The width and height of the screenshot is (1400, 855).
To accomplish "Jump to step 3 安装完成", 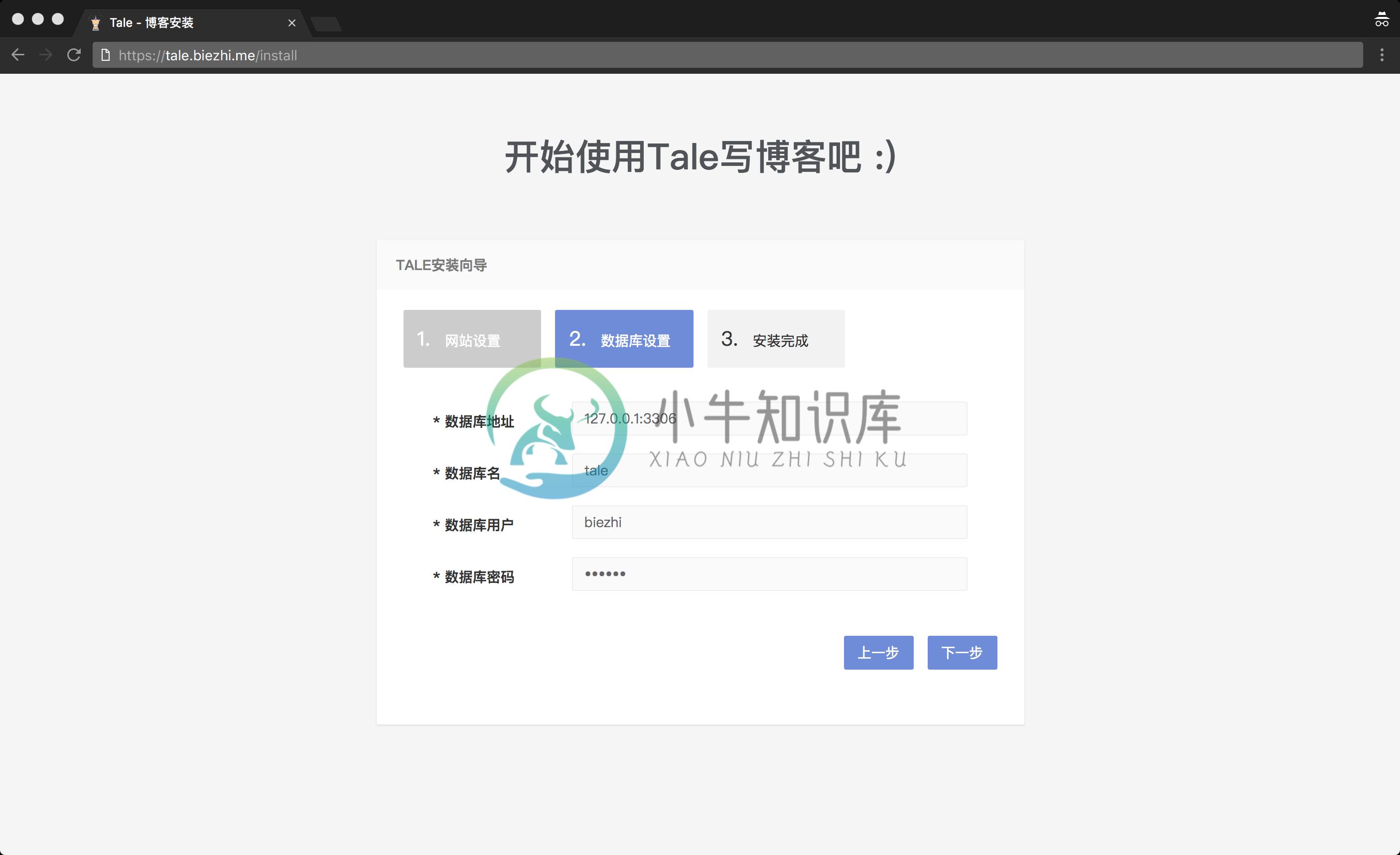I will point(776,339).
